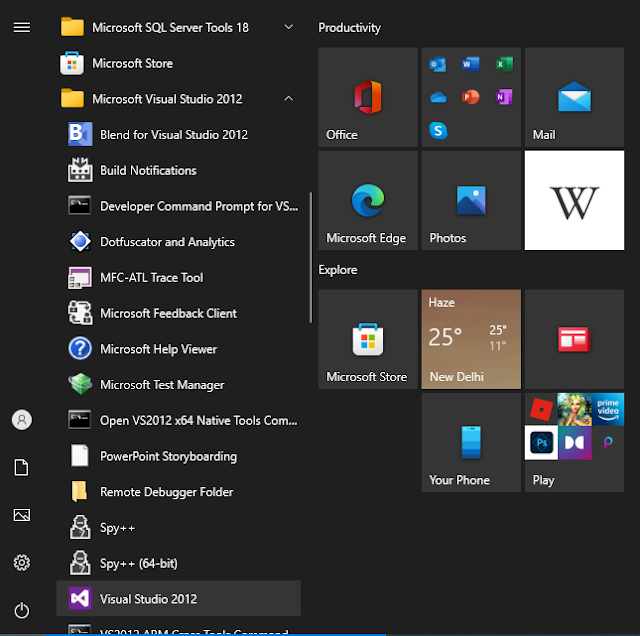Viewport: 640px width, 636px height.
Task: Open Microsoft Help Viewer
Action: (178, 349)
